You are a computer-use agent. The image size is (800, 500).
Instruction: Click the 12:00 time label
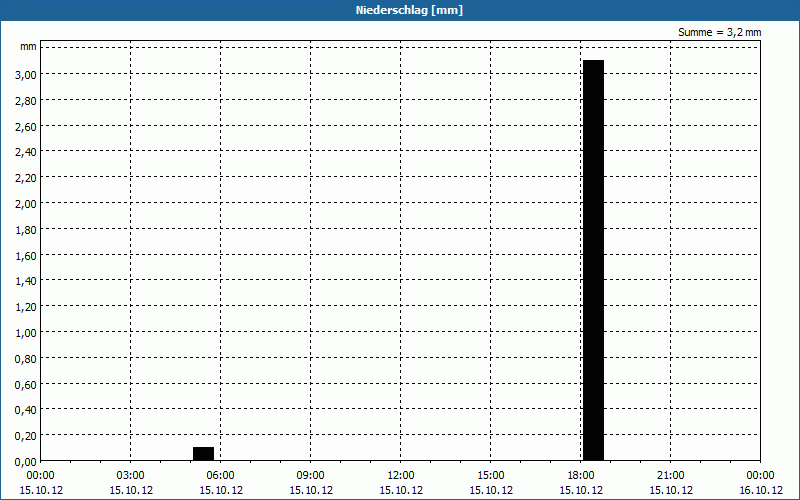[x=401, y=476]
